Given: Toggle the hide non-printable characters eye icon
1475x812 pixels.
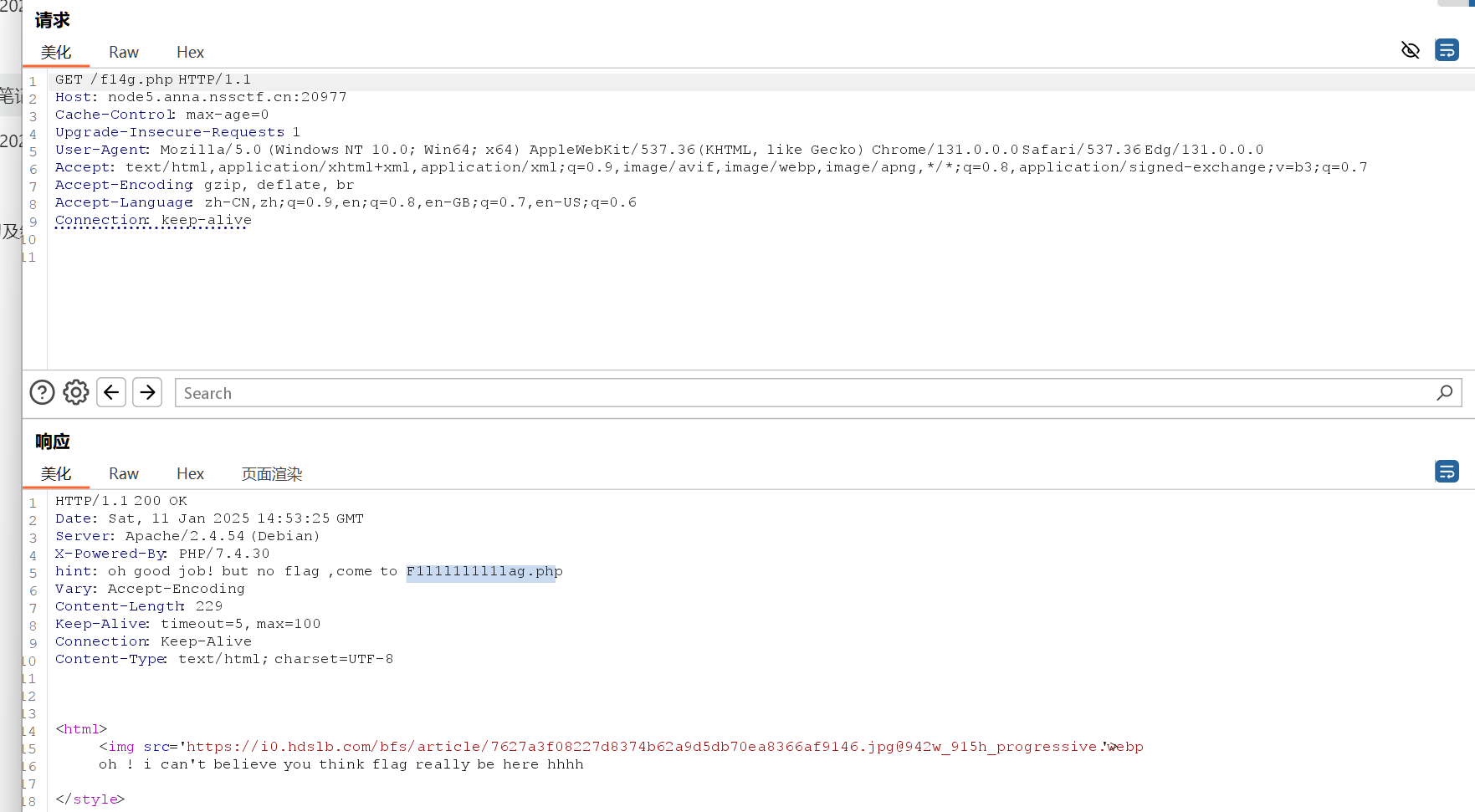Looking at the screenshot, I should (1410, 50).
